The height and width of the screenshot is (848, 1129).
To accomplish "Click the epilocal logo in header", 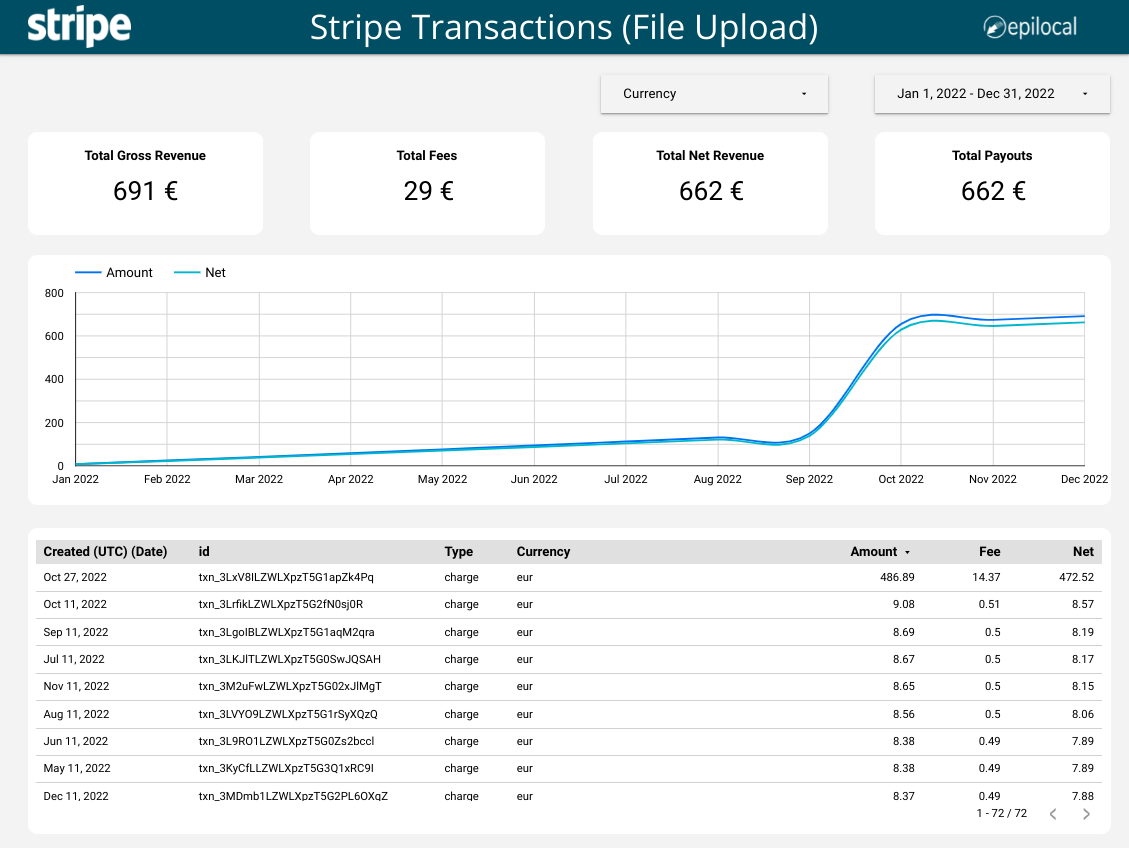I will 1029,27.
